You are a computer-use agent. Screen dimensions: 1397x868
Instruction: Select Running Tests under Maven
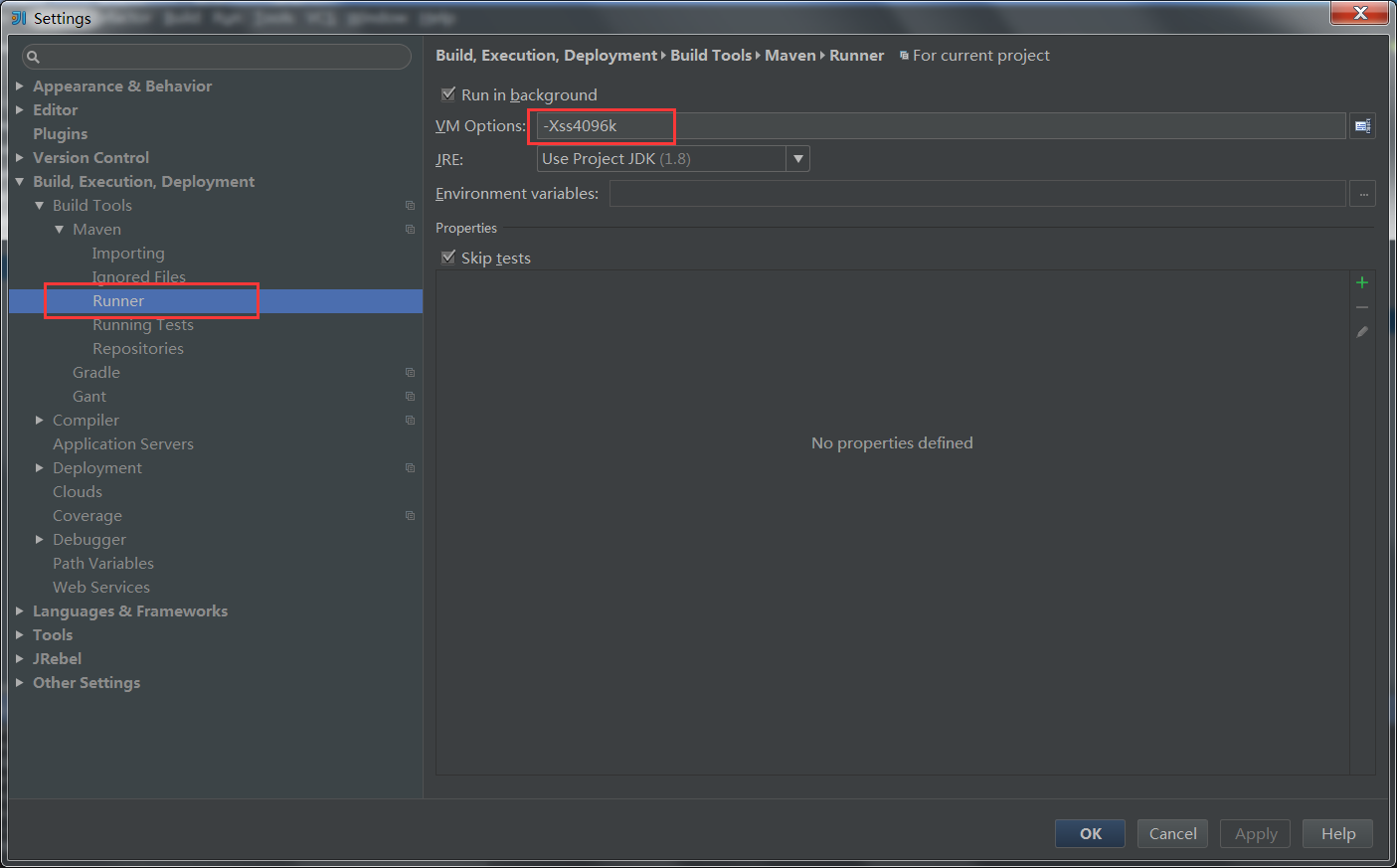click(144, 324)
